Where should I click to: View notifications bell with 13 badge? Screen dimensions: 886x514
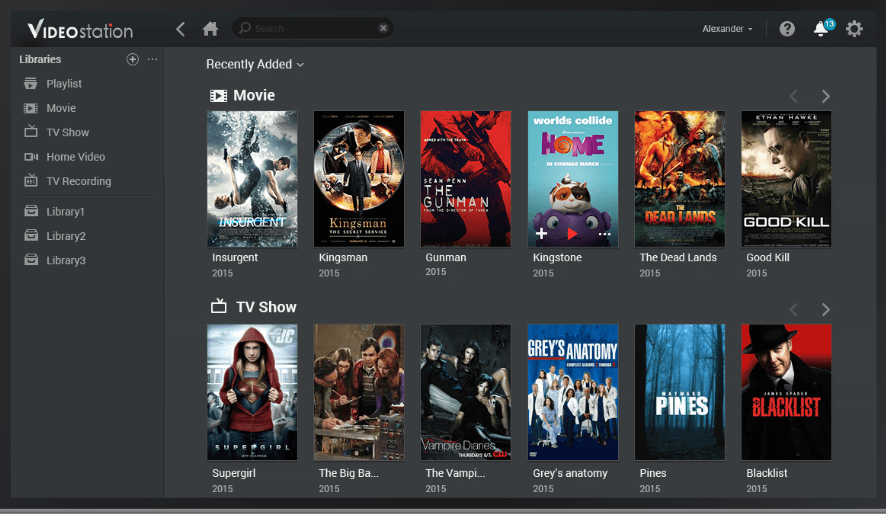click(823, 28)
